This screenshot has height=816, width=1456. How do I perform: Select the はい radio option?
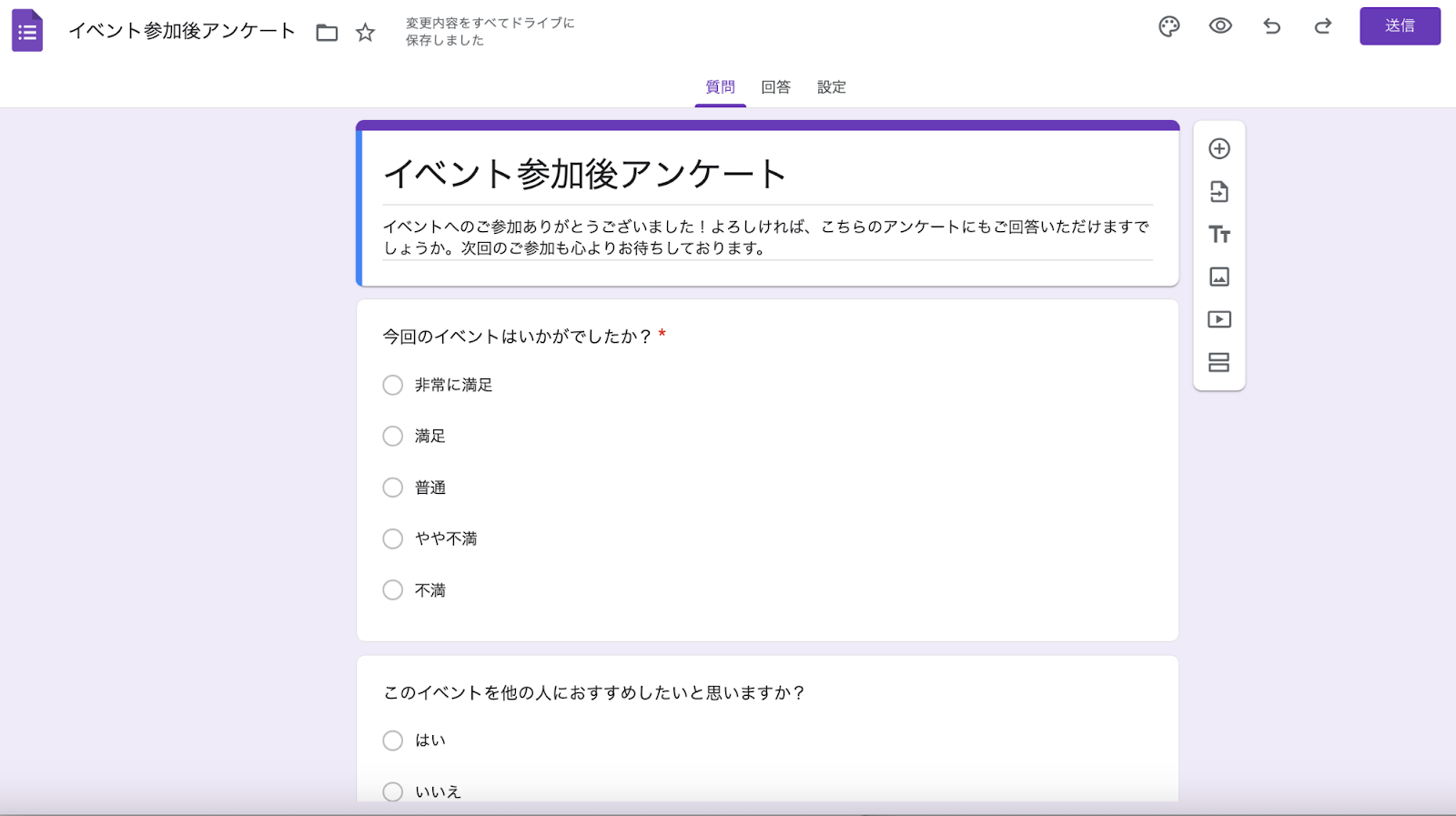click(x=393, y=740)
